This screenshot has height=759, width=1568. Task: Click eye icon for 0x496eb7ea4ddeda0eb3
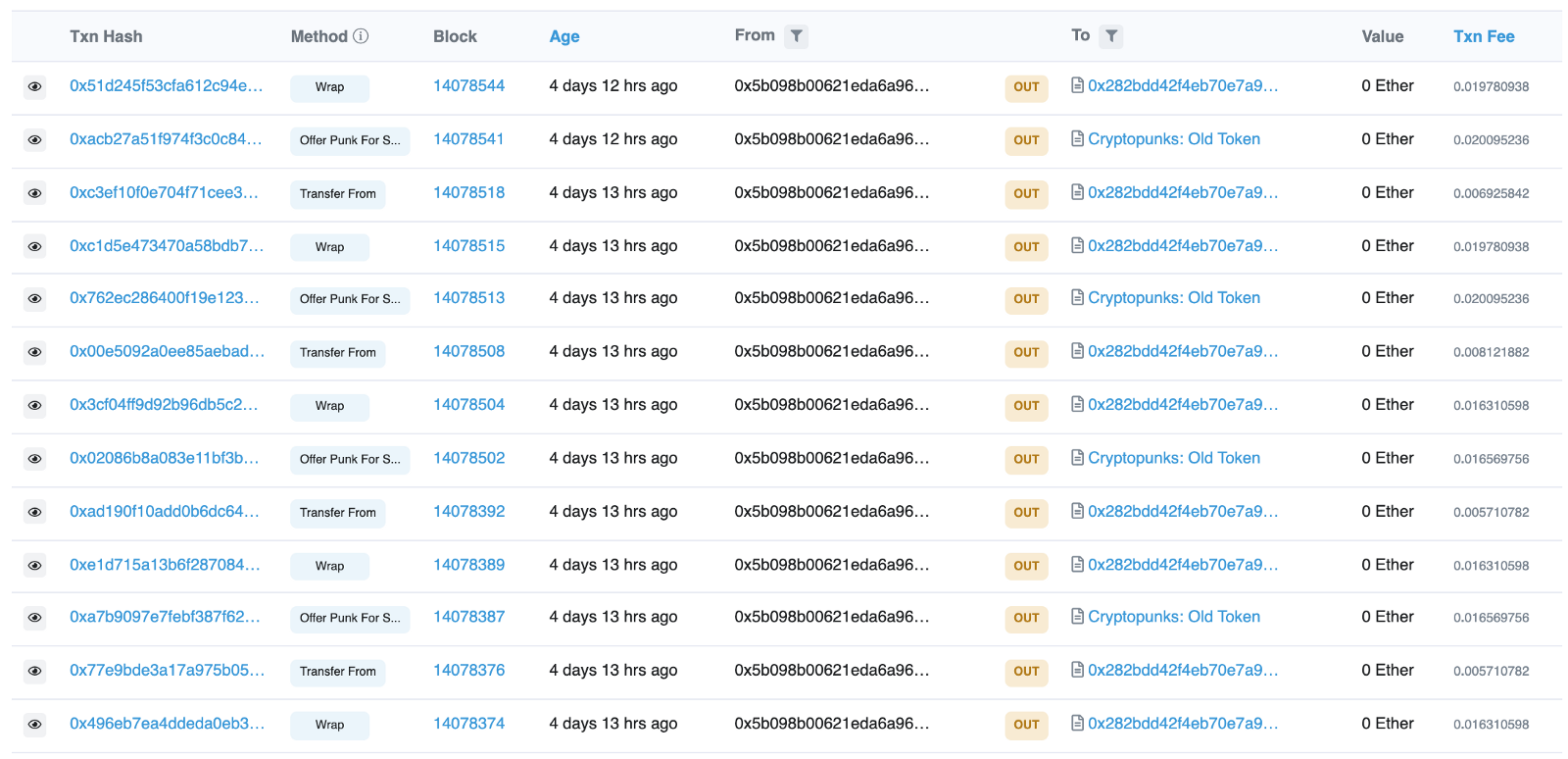coord(34,725)
